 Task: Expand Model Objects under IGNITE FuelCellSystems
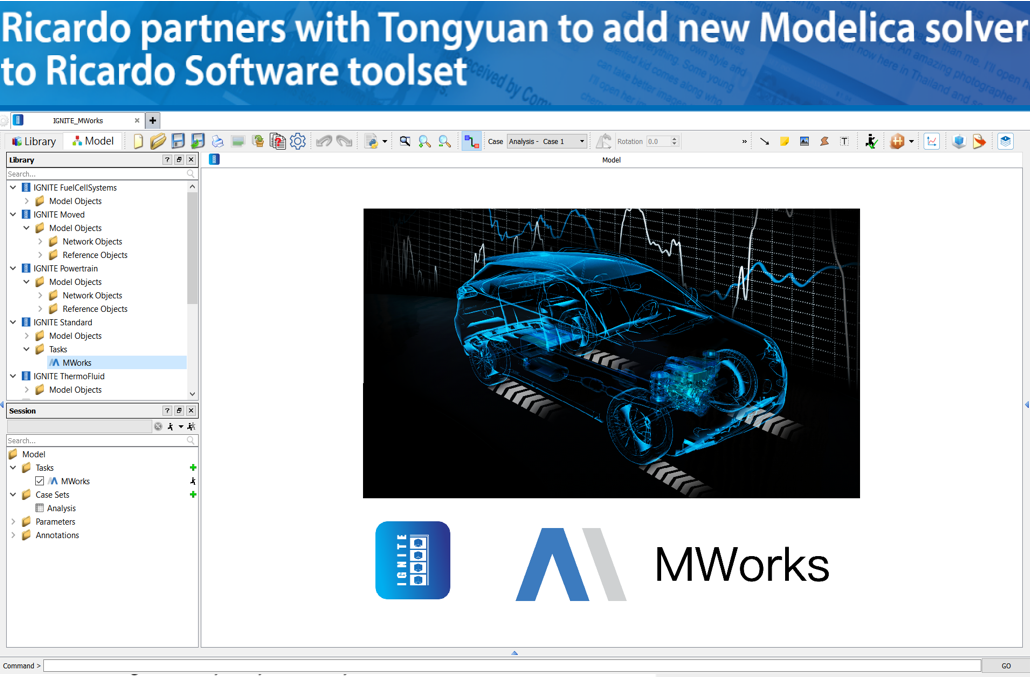tap(26, 201)
